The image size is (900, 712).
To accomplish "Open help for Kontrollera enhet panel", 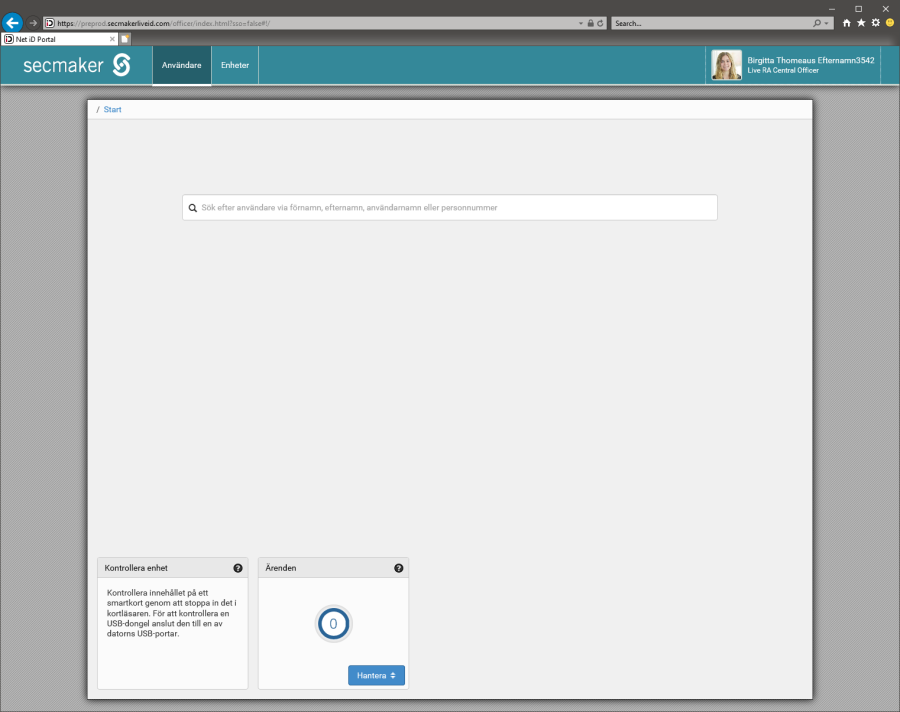I will [238, 568].
